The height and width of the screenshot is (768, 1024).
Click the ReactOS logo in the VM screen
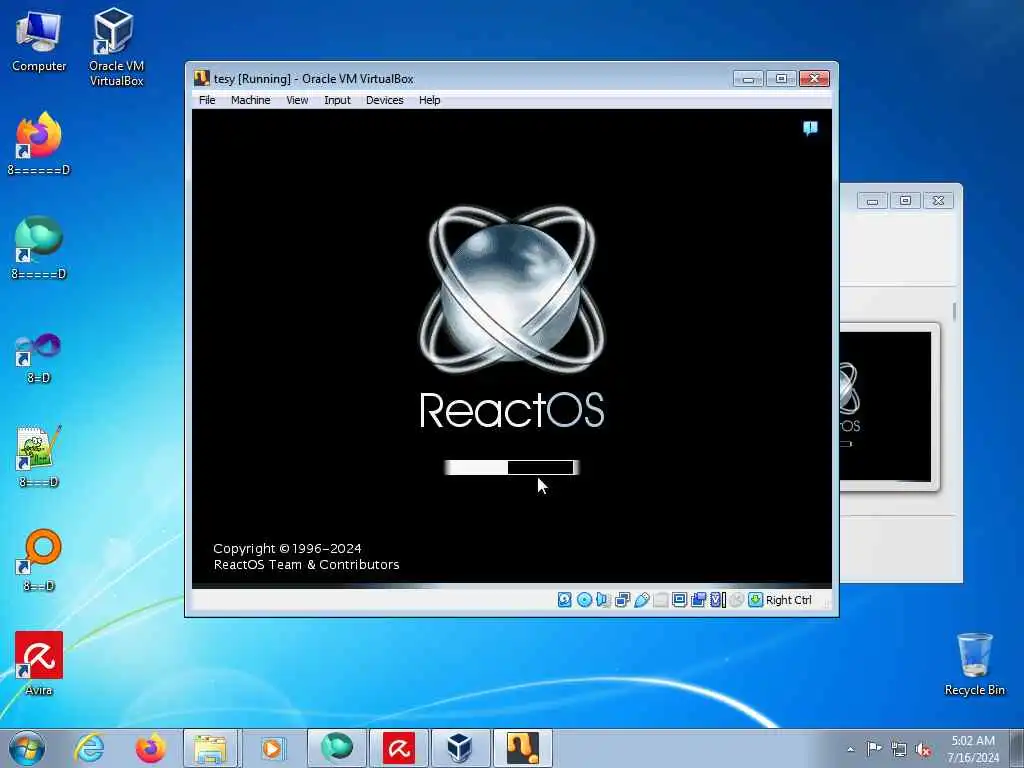[x=512, y=289]
